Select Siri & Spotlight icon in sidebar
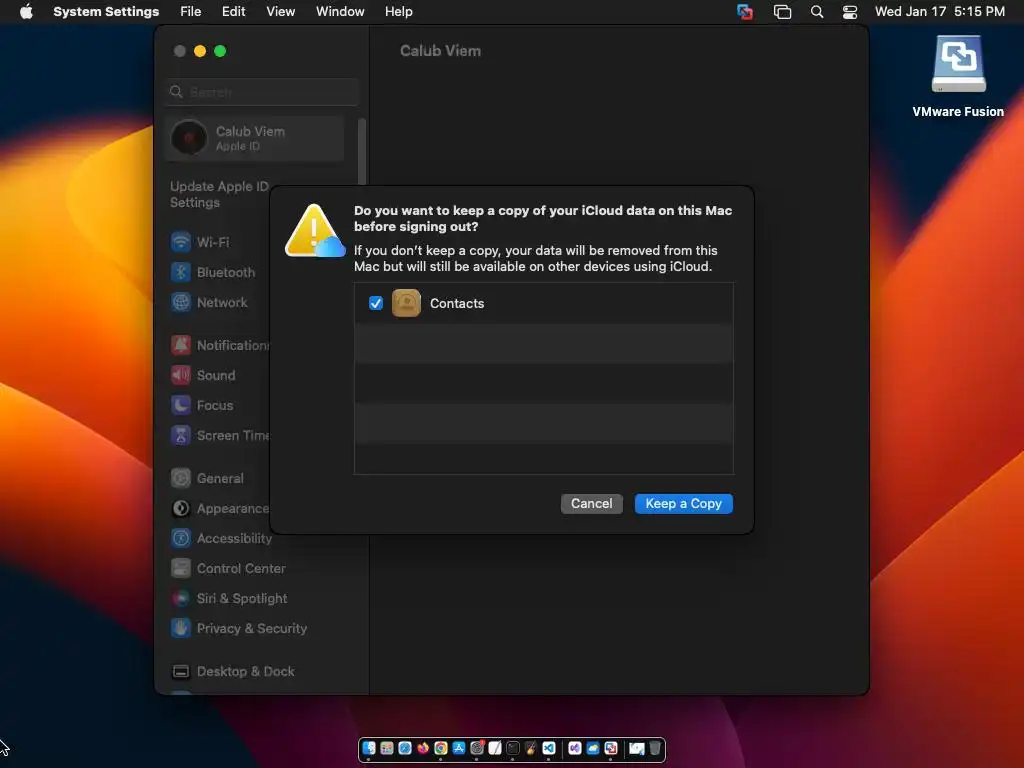Screen dimensions: 1024x768 pyautogui.click(x=181, y=598)
